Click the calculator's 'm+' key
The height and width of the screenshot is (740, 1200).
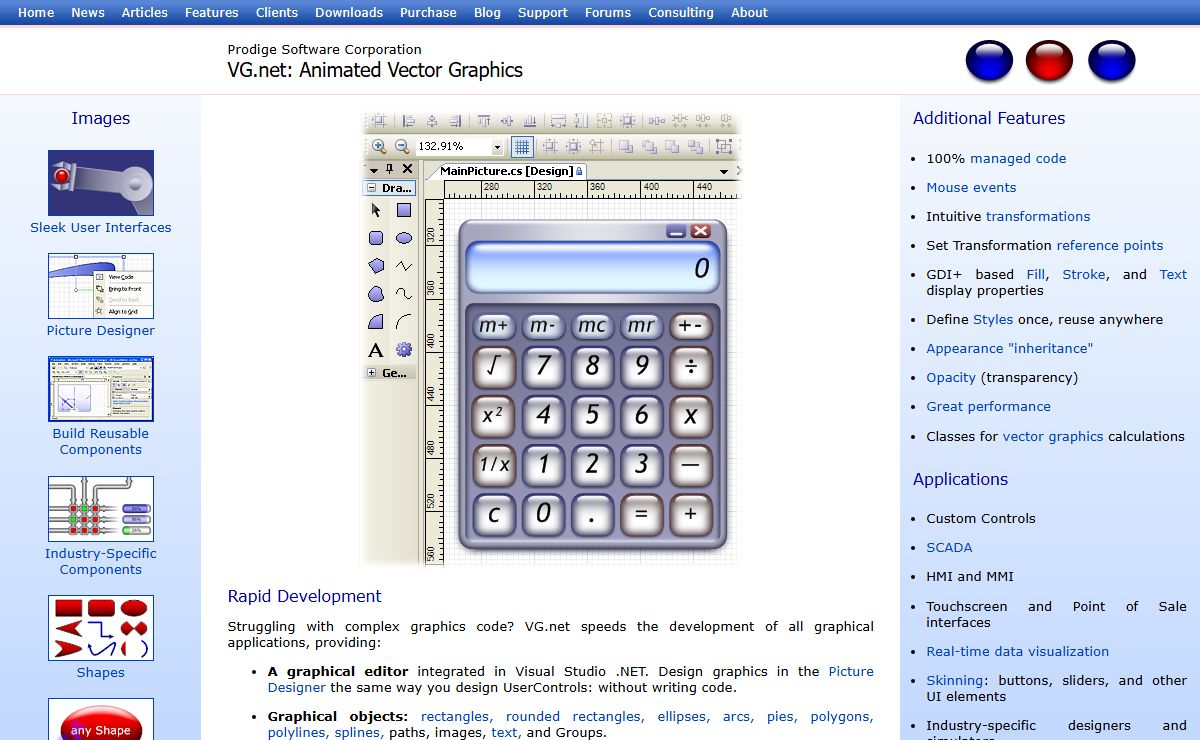coord(494,325)
